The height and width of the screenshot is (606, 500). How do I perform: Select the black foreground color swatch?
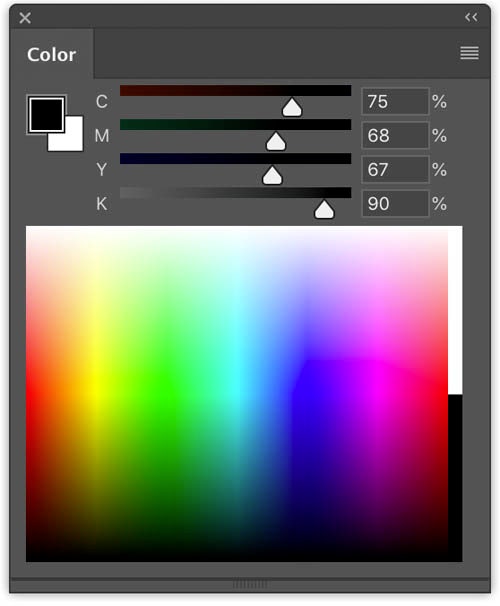click(x=46, y=115)
